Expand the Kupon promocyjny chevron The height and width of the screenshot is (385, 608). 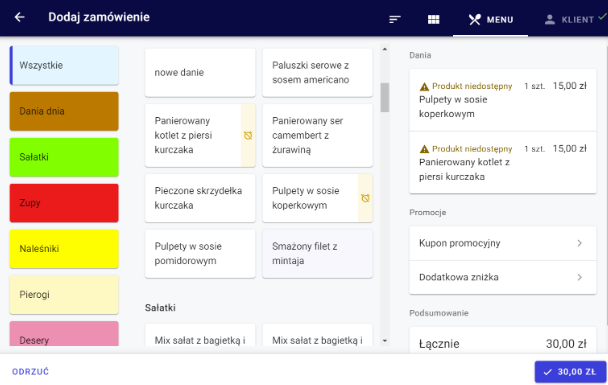click(579, 243)
